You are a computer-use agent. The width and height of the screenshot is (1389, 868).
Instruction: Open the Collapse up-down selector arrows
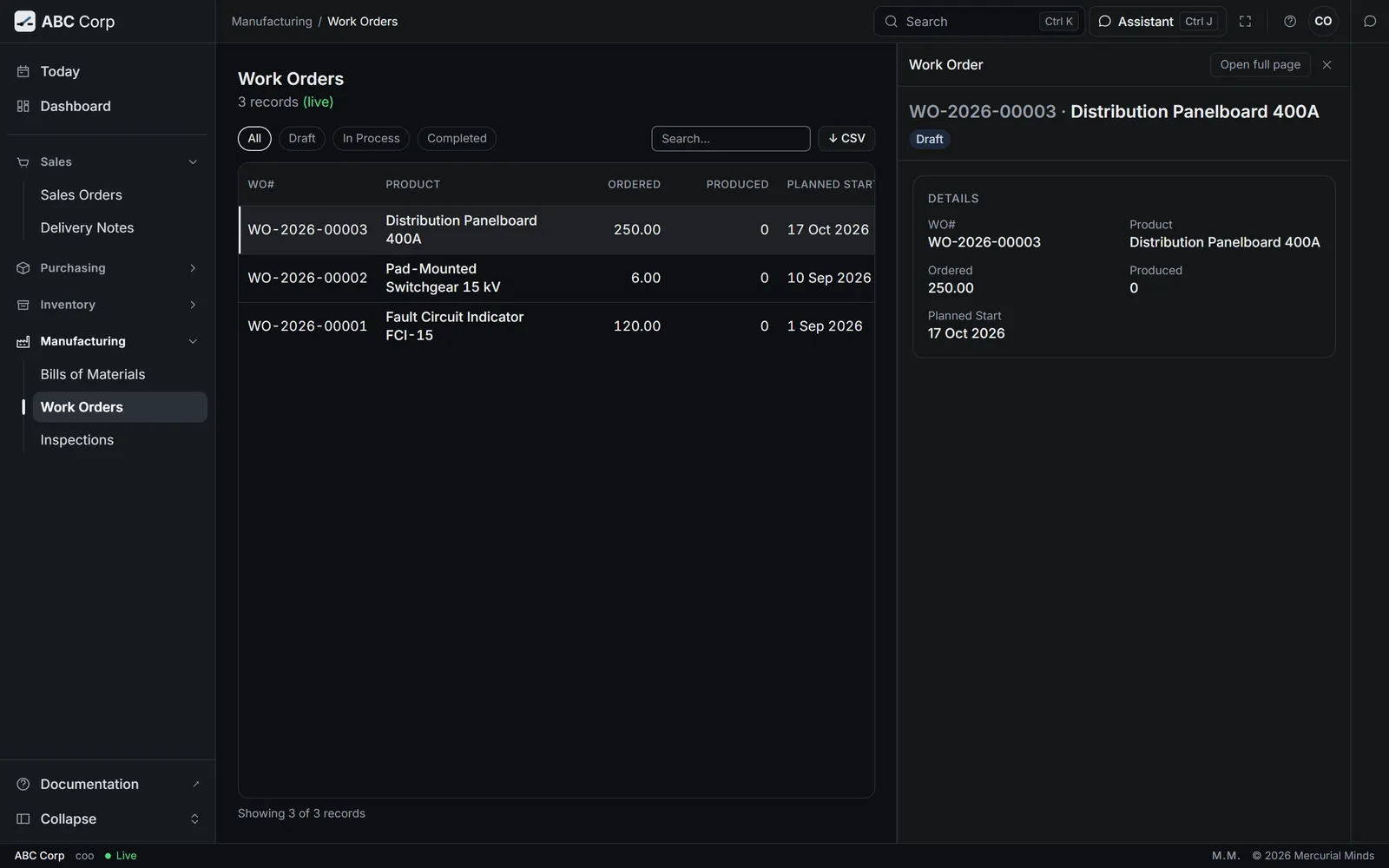click(194, 819)
